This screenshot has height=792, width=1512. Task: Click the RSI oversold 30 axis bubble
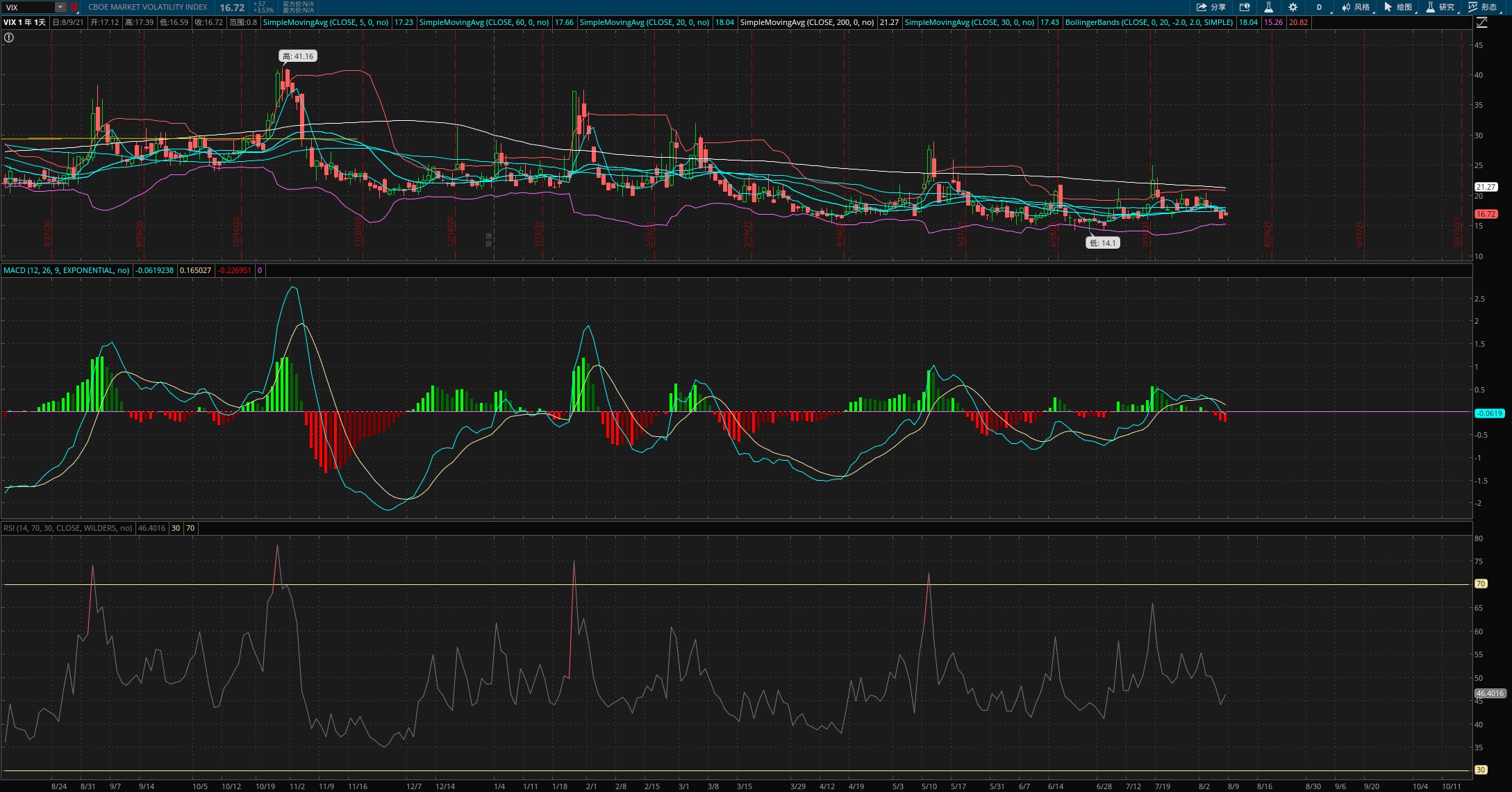(x=1481, y=770)
